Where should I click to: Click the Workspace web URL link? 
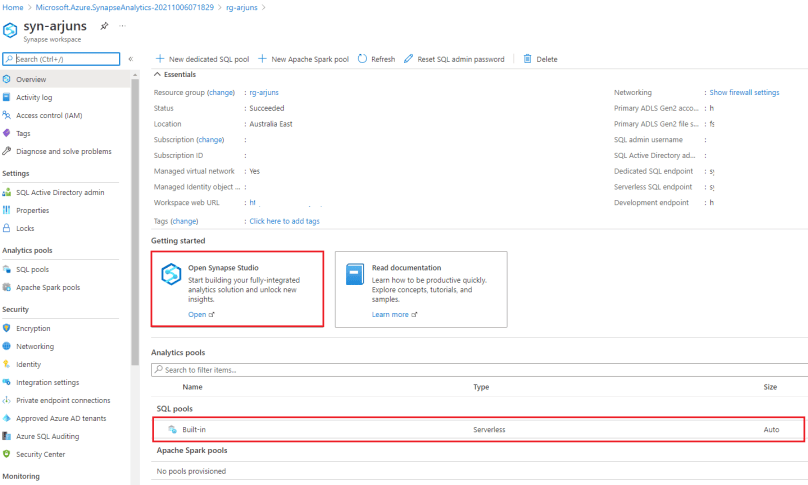coord(253,203)
